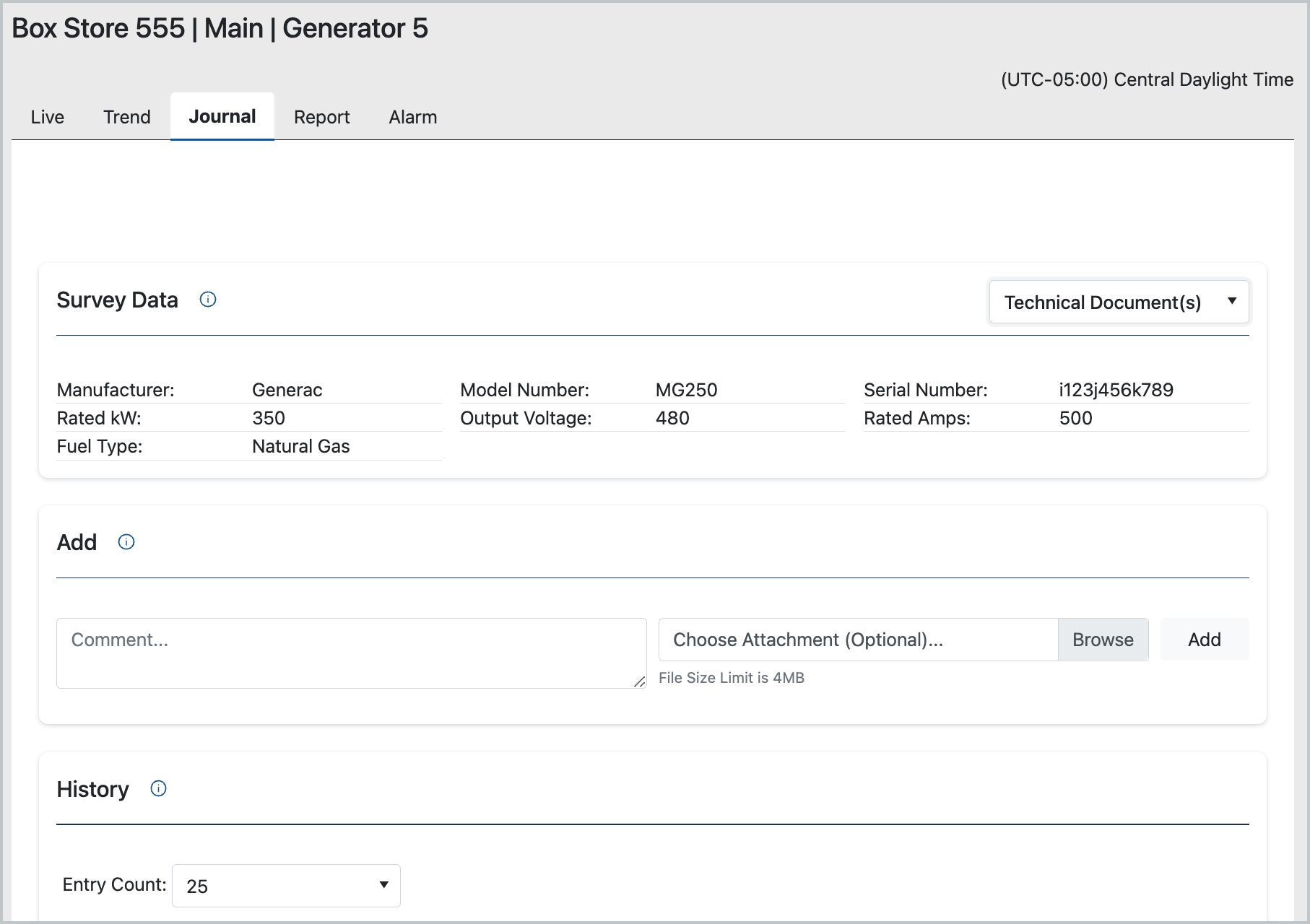The image size is (1310, 924).
Task: Switch to the Live tab
Action: coord(48,117)
